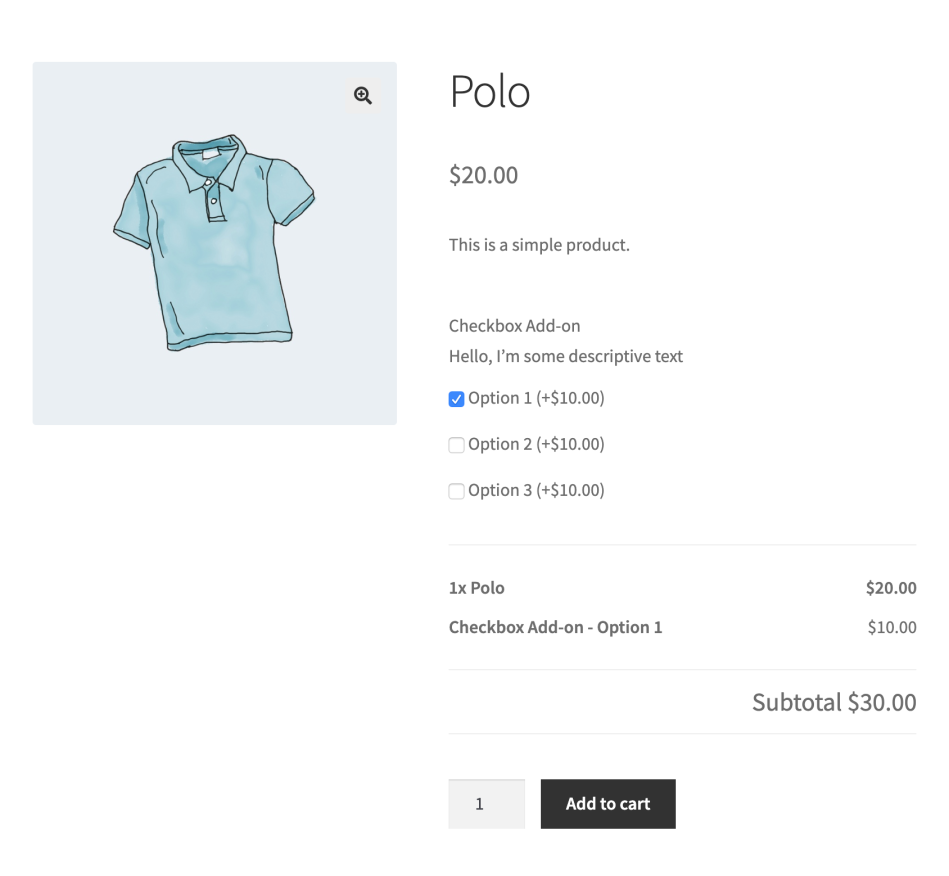Click the bold $20.00 in the summary row

[890, 588]
